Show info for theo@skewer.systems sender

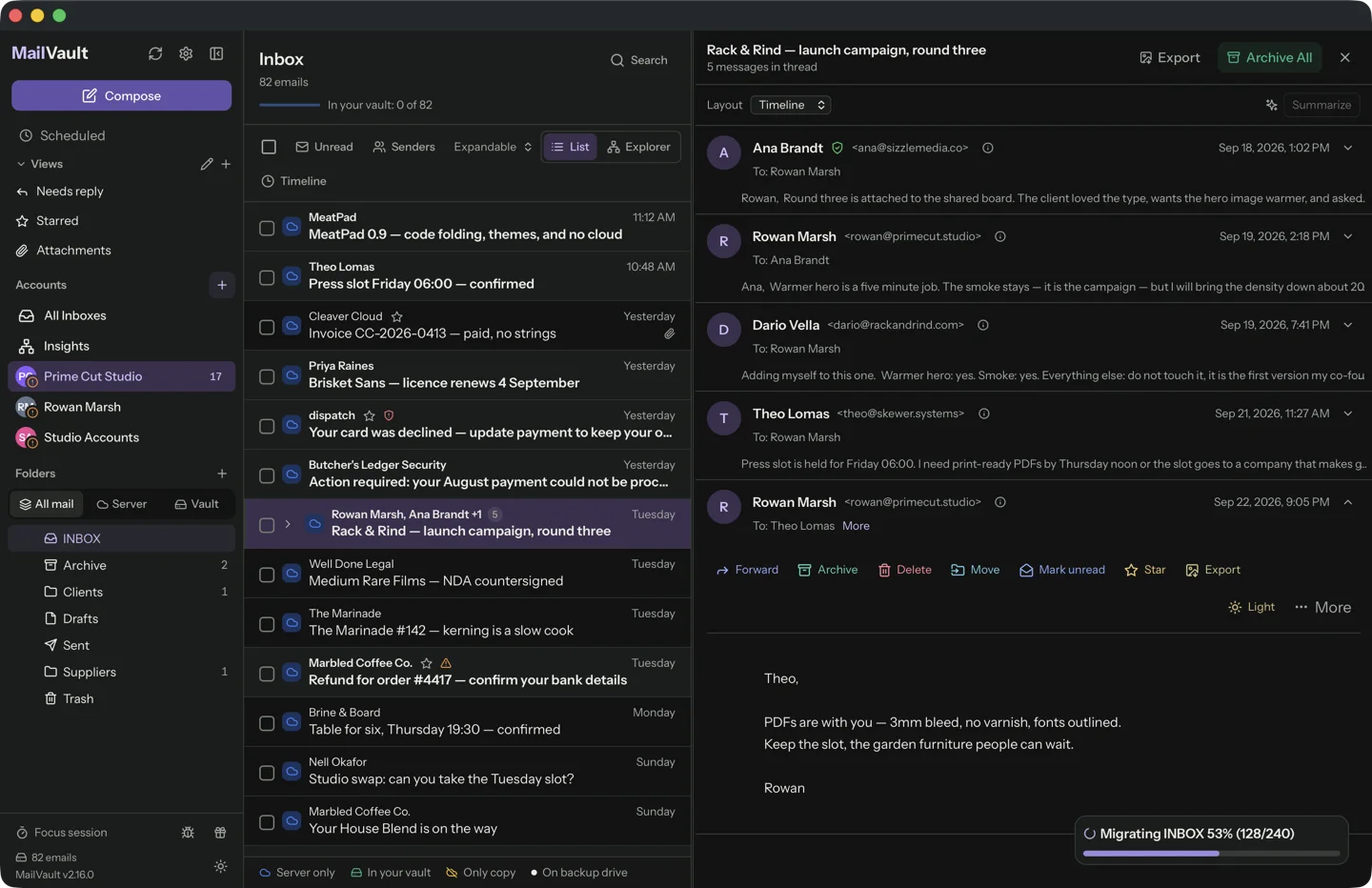(x=984, y=414)
